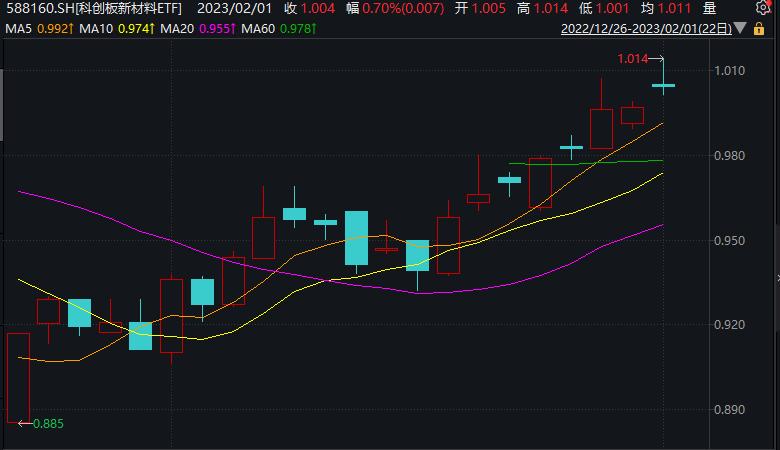
Task: Click the date range 2022/12/26-2023/02/01 link
Action: pos(646,29)
